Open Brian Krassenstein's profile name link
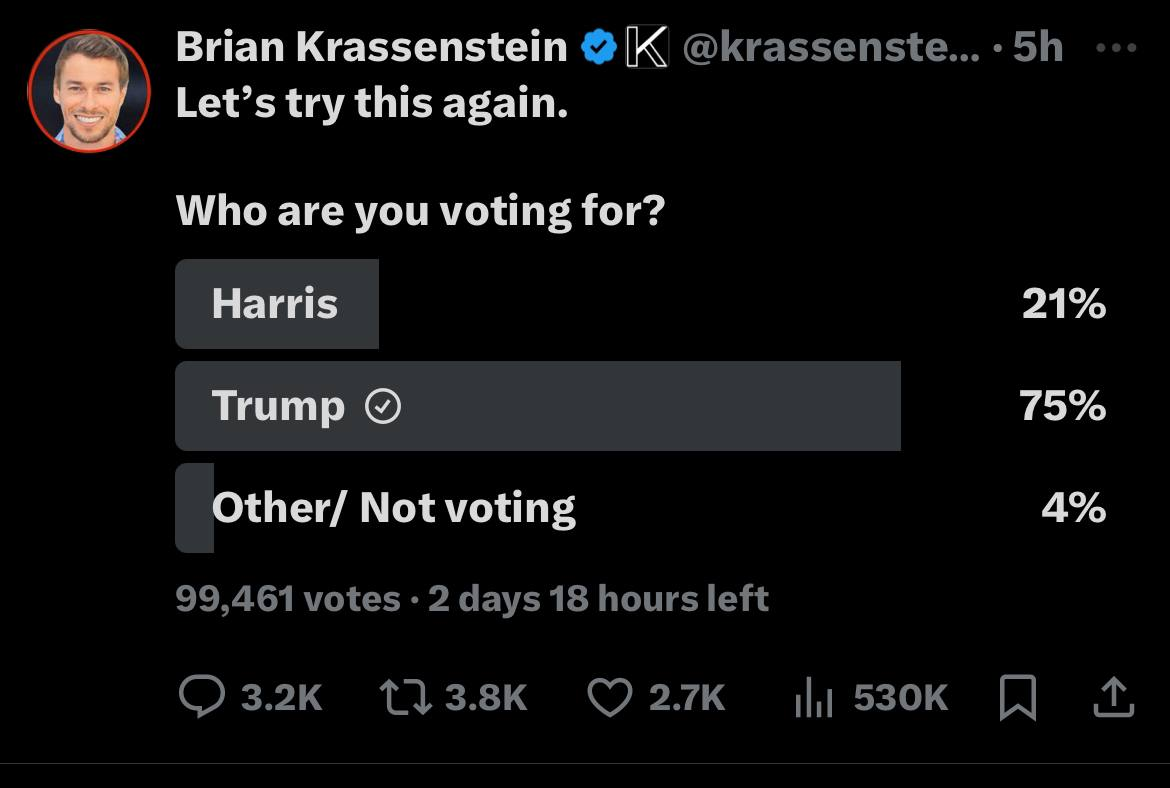Screen dimensions: 1170x788 pyautogui.click(x=372, y=47)
